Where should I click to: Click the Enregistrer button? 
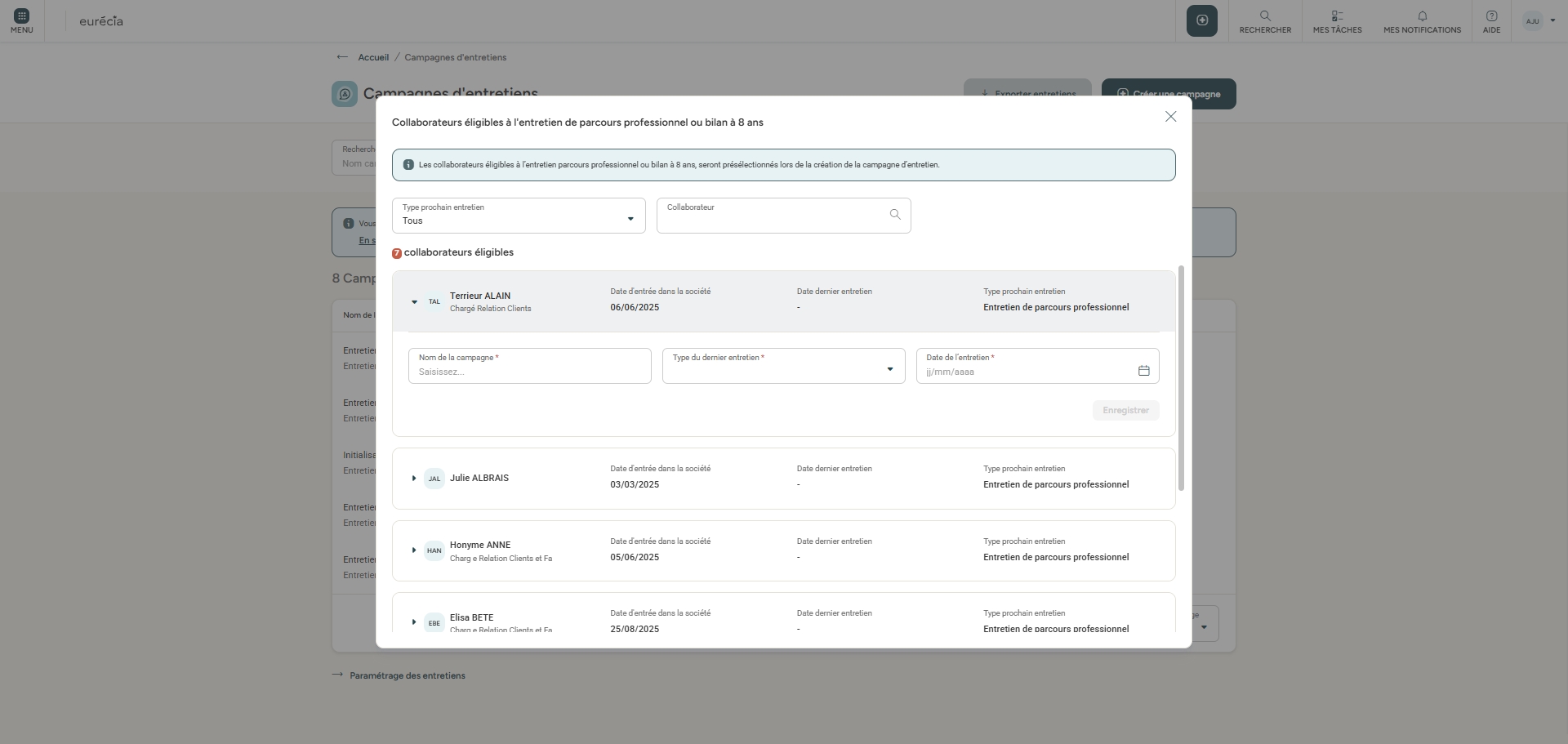[1125, 411]
